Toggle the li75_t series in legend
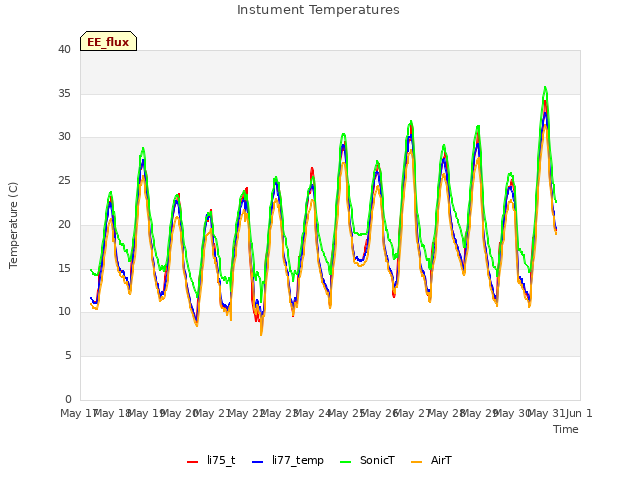This screenshot has width=640, height=480. click(211, 460)
